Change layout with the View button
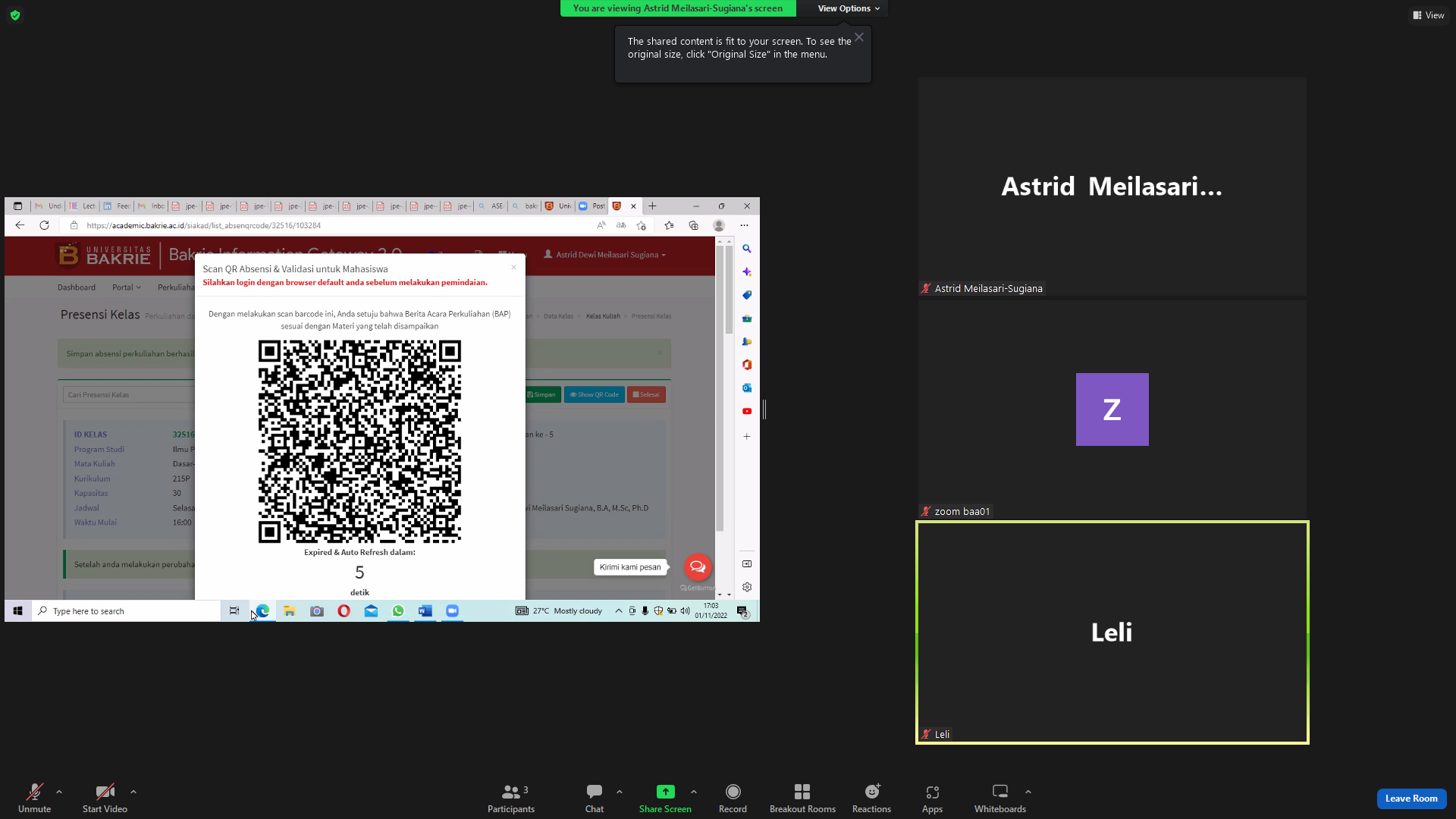This screenshot has height=819, width=1456. point(1429,15)
